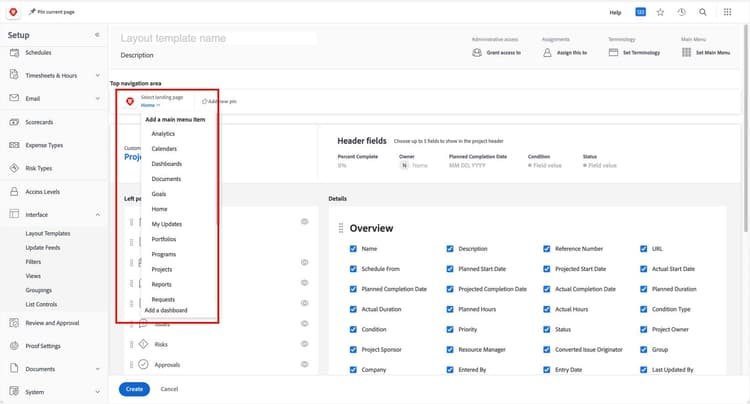
Task: Click the Timesheets & Hours icon
Action: [14, 75]
